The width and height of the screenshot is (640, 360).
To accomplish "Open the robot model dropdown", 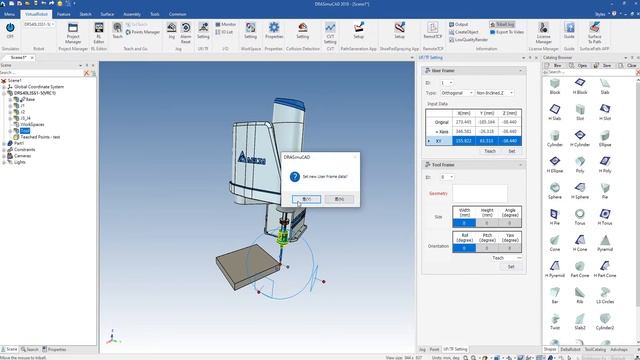I will [53, 24].
